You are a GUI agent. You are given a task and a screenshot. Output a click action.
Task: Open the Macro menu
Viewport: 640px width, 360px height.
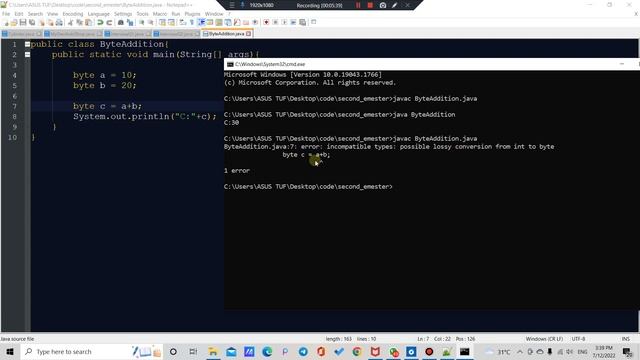click(x=160, y=14)
